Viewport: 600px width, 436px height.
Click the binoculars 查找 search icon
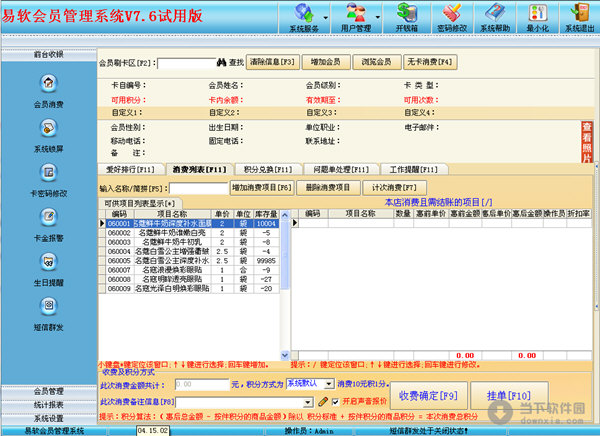[x=222, y=62]
